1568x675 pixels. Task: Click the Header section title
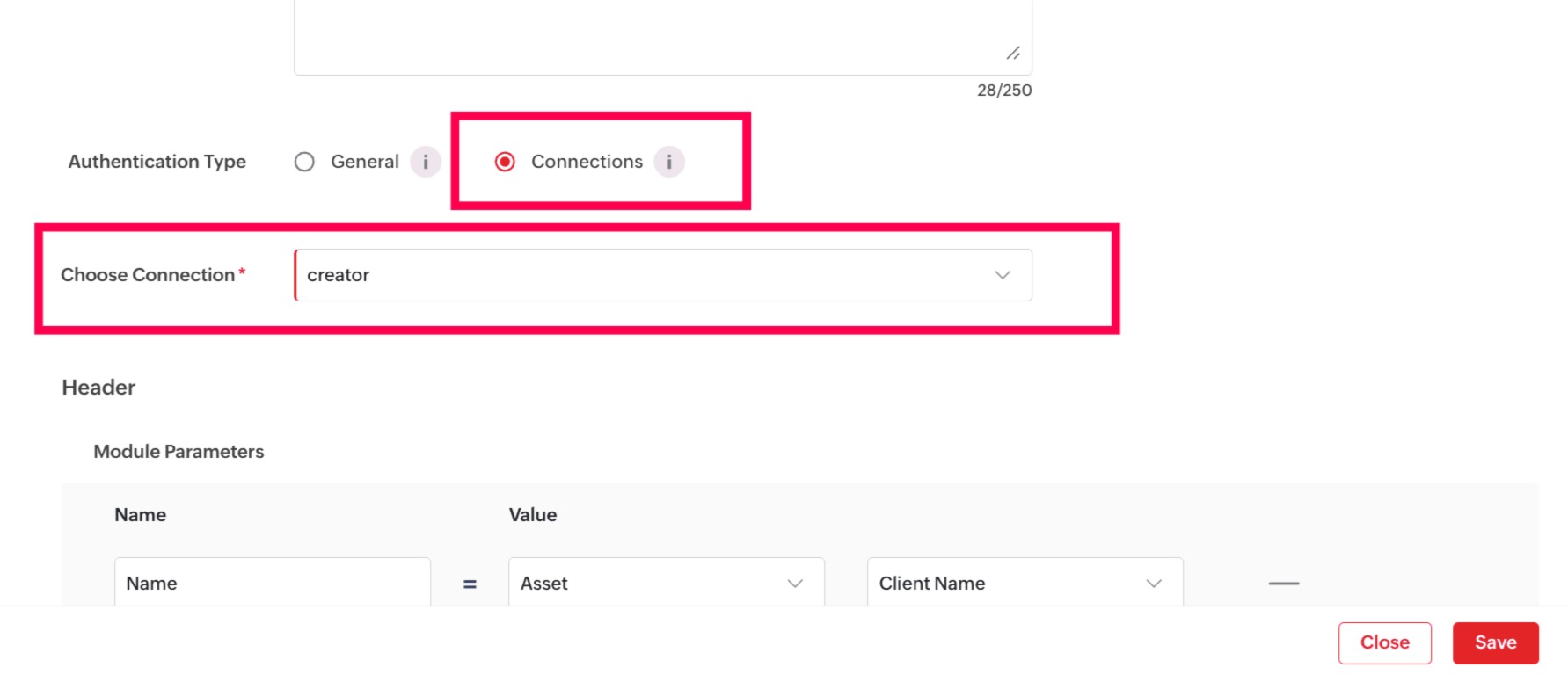click(x=98, y=388)
